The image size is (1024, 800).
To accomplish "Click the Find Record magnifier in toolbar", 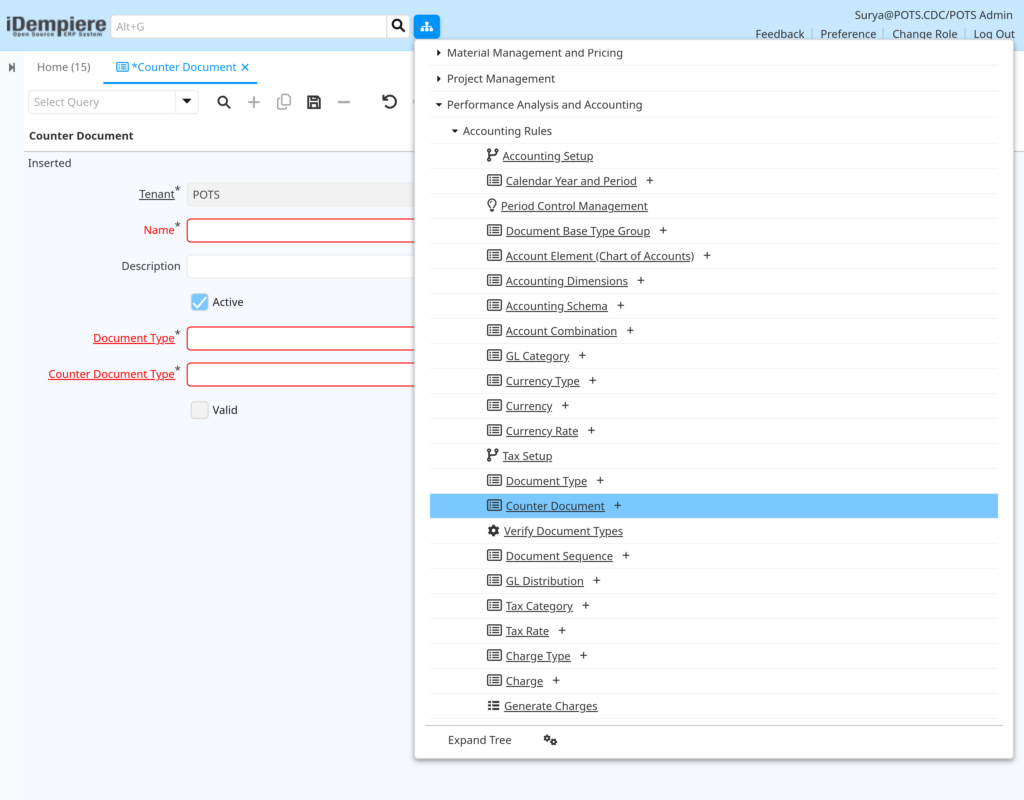I will coord(223,103).
